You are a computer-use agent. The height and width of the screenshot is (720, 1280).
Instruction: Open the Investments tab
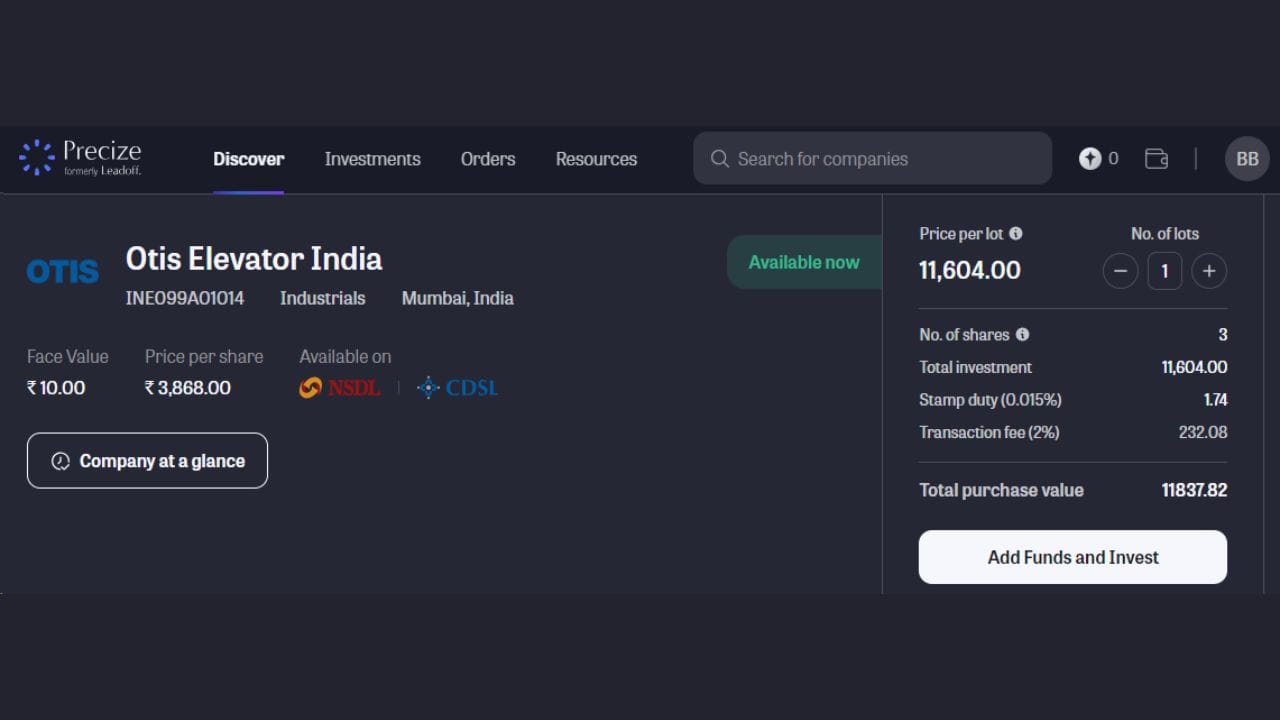click(x=372, y=159)
